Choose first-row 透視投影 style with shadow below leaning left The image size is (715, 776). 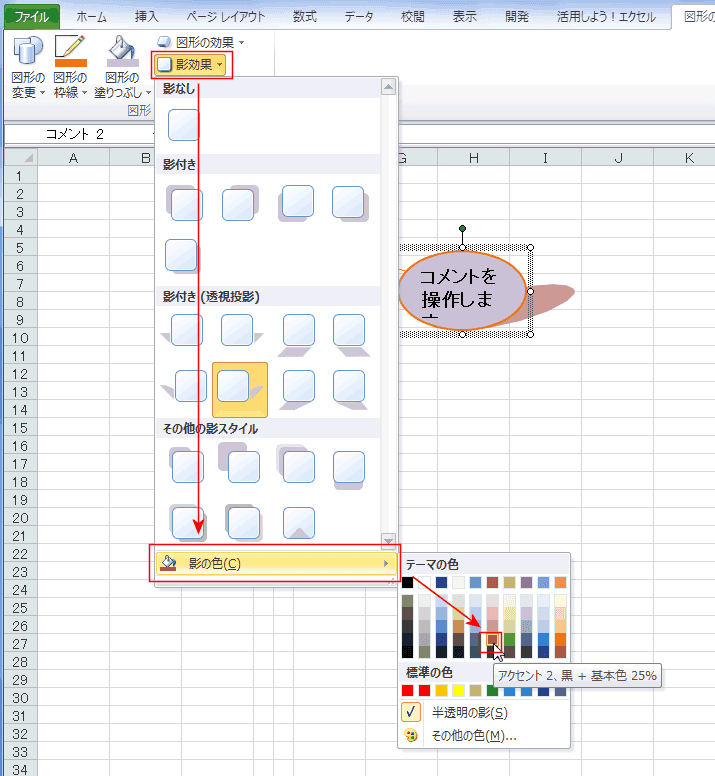pos(296,334)
